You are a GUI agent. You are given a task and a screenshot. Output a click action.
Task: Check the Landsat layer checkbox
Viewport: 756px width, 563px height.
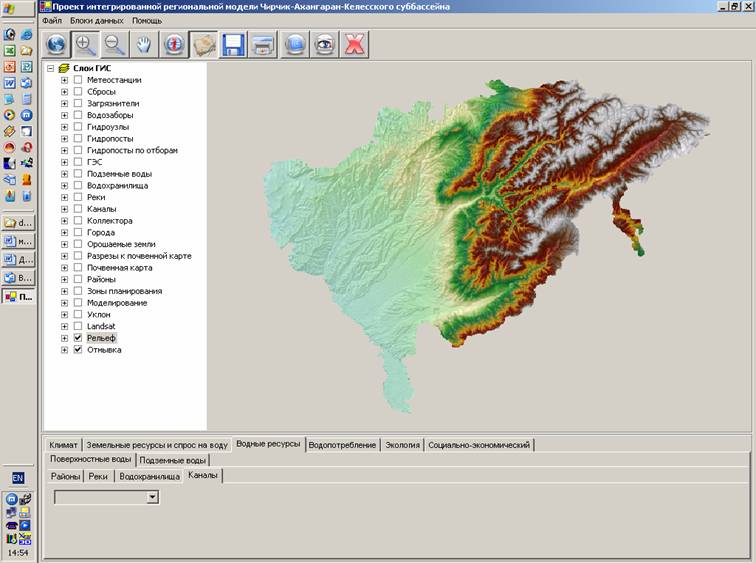[78, 326]
